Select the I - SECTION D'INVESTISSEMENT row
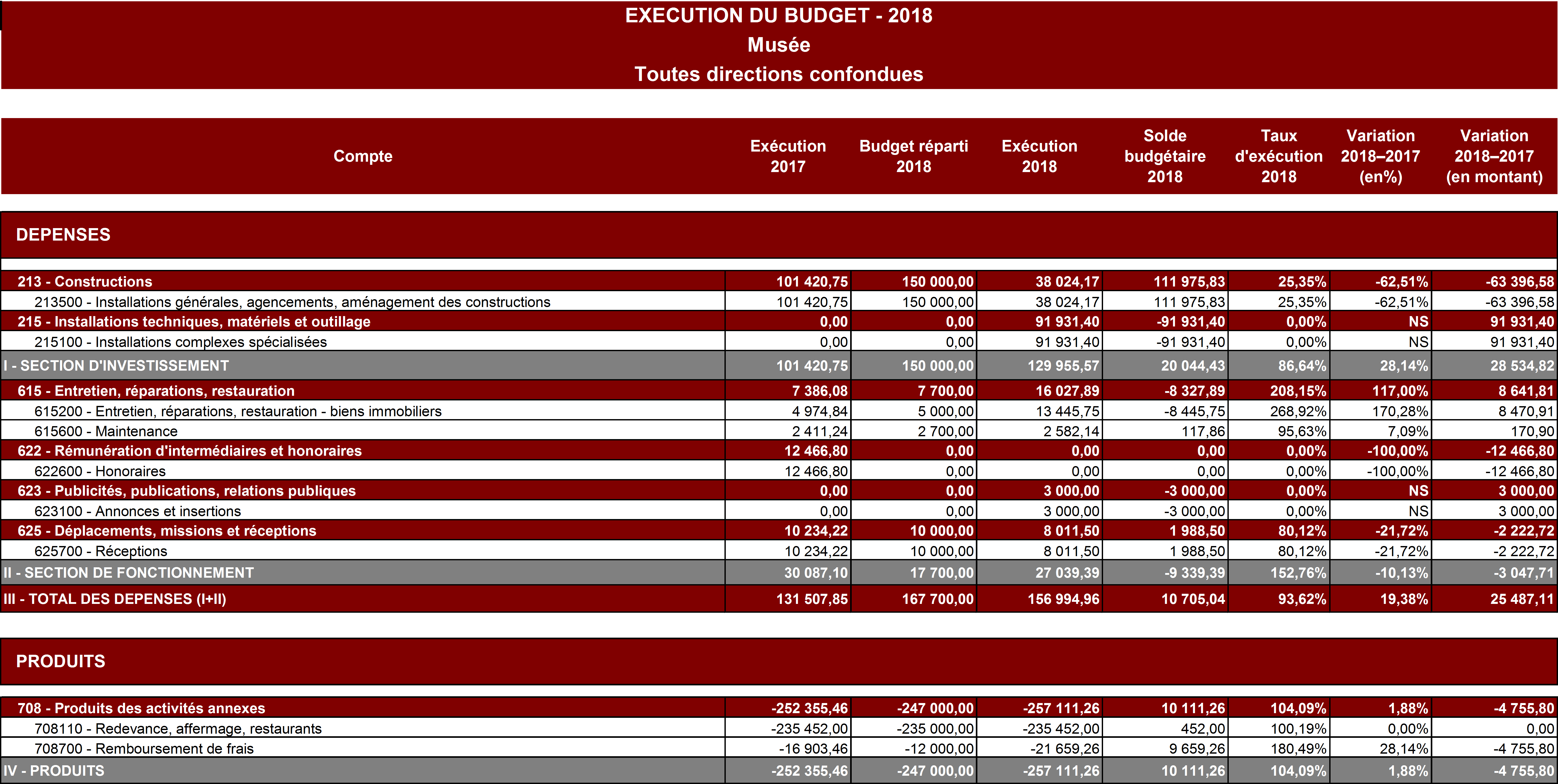The height and width of the screenshot is (784, 1558). pos(116,366)
